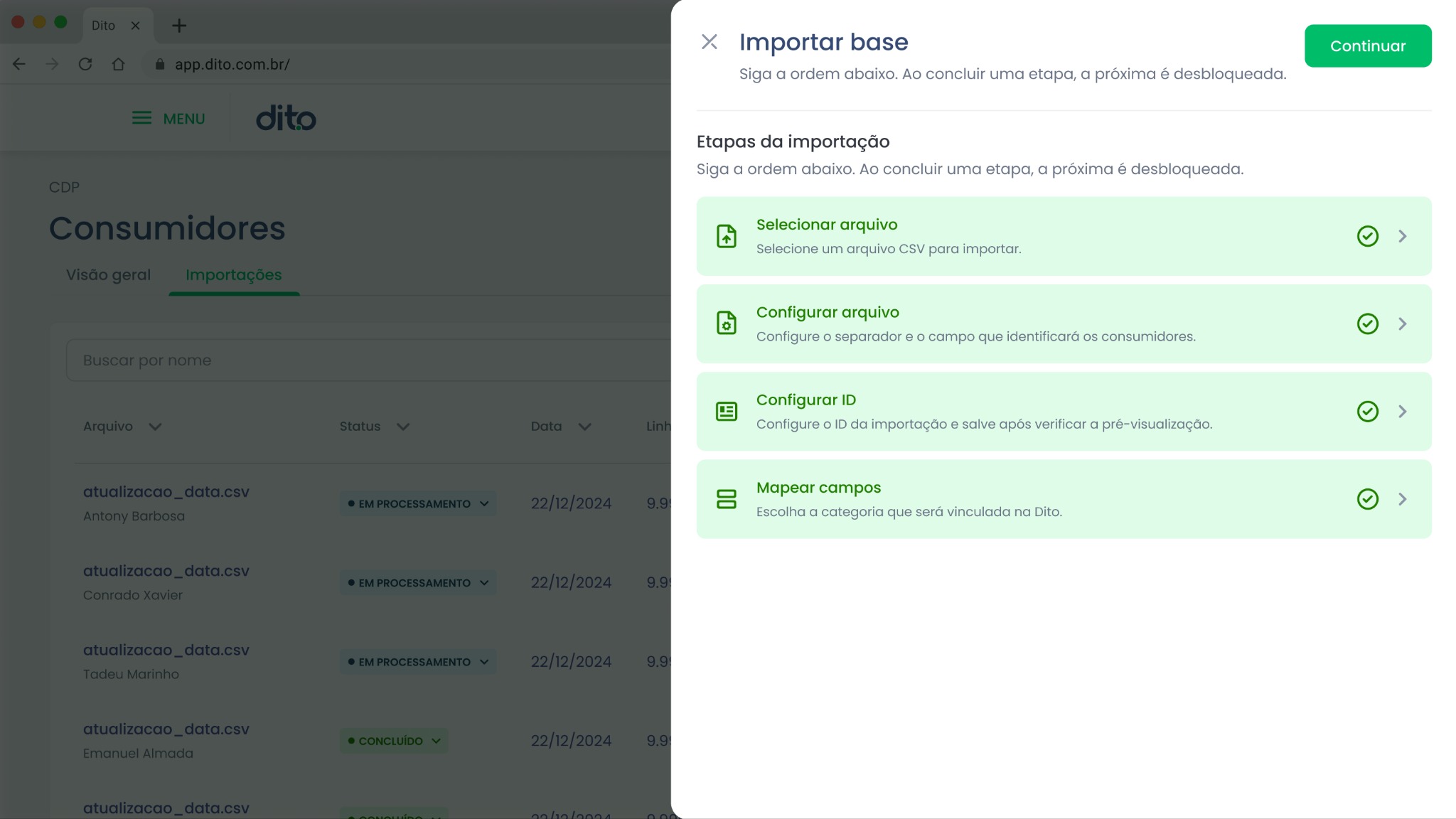The image size is (1456, 819).
Task: Sort by the Arquivo column chevron
Action: tap(155, 427)
